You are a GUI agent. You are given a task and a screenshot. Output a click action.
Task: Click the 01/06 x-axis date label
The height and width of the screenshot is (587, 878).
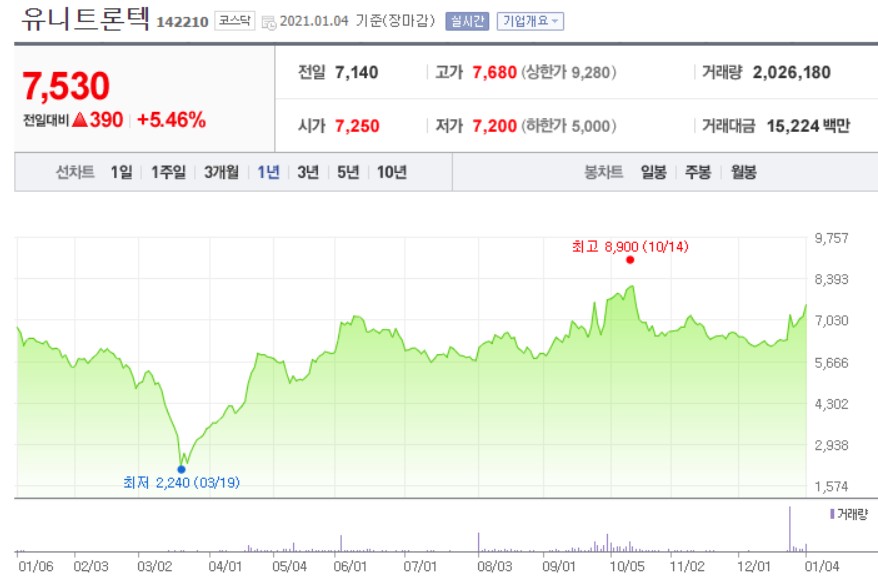click(x=35, y=566)
